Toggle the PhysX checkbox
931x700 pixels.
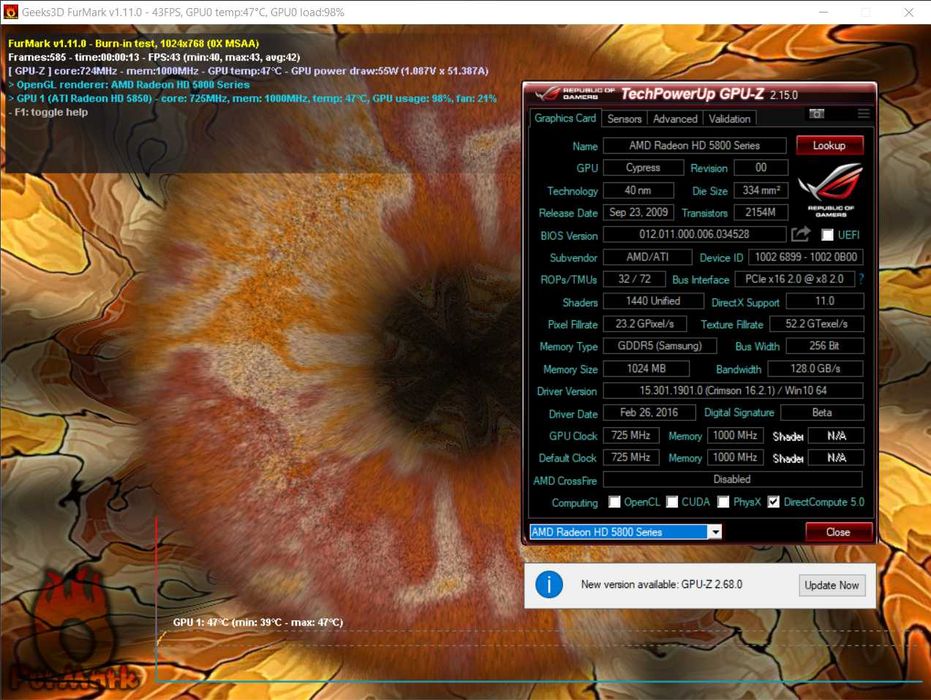tap(723, 502)
